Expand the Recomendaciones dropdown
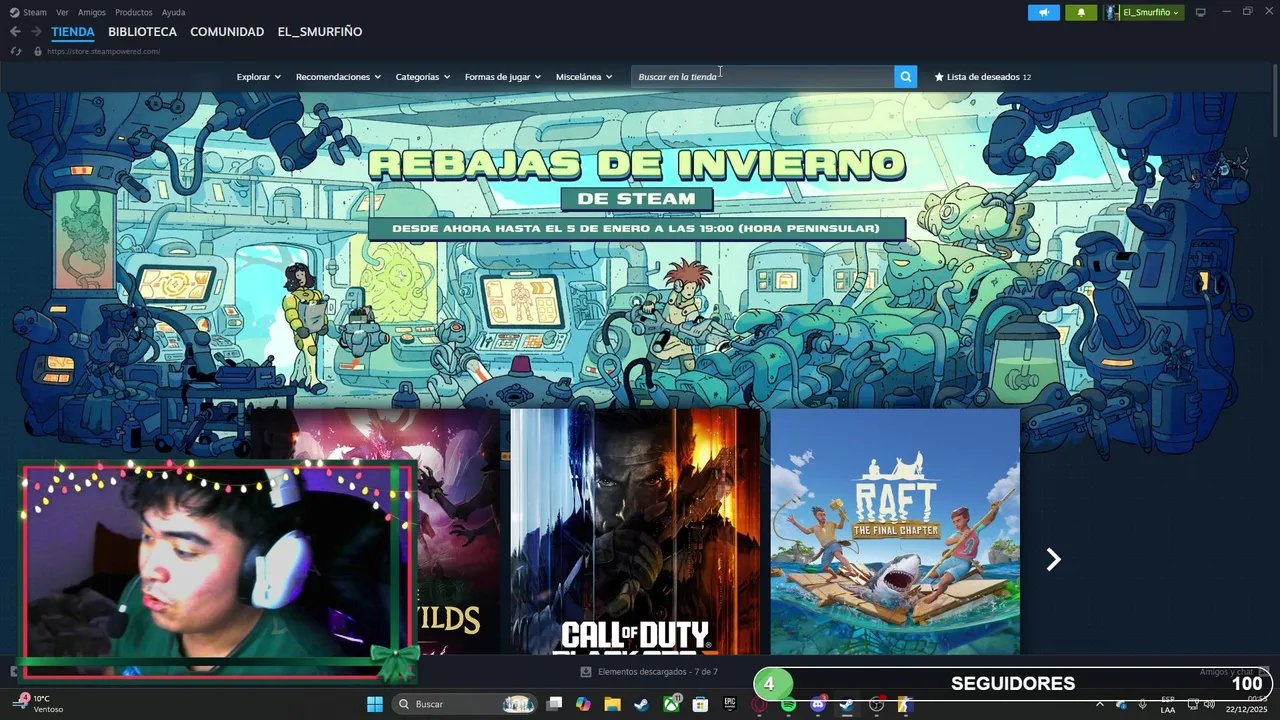 click(x=338, y=77)
